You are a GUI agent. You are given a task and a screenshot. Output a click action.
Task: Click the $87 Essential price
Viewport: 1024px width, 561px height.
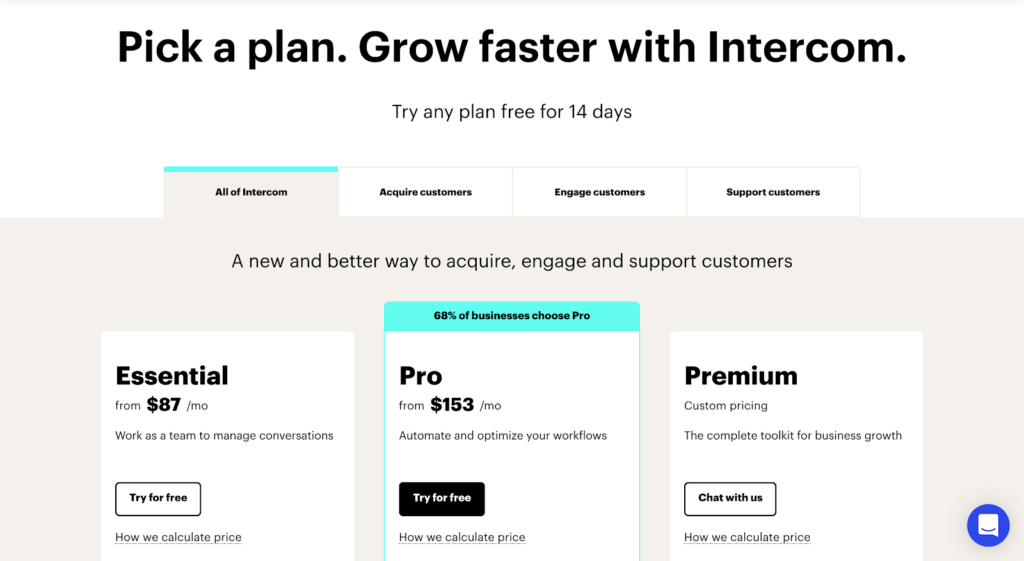pyautogui.click(x=163, y=405)
